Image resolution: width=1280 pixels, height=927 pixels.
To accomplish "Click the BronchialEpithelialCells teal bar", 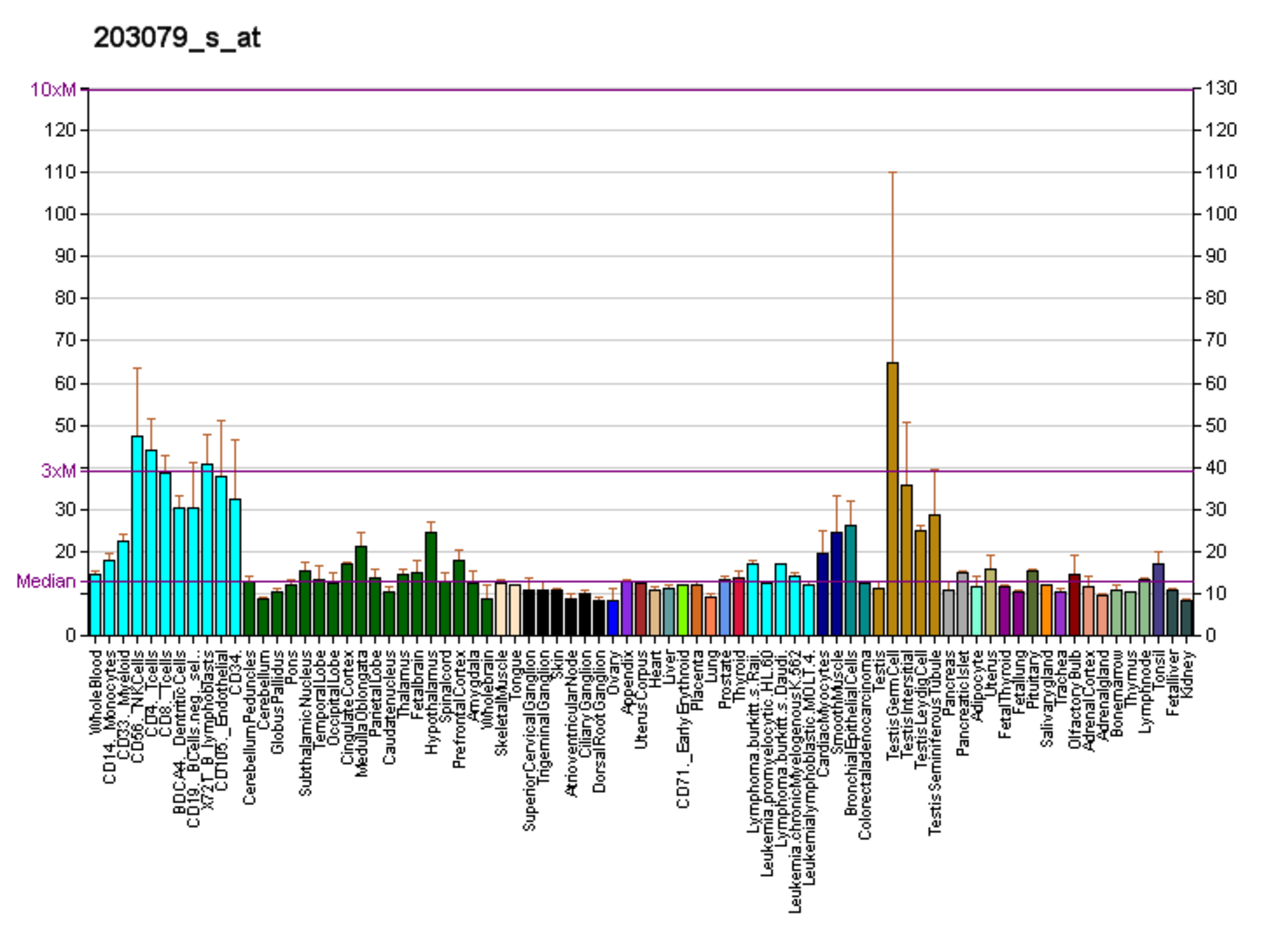I will tap(851, 580).
